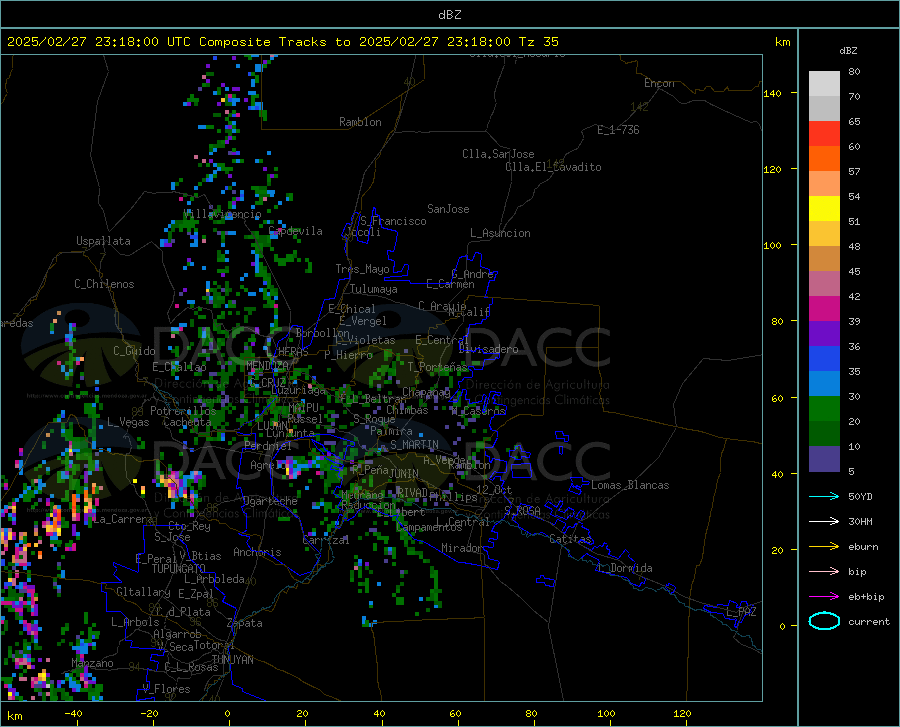
Task: Click the 'Encon' map label
Action: 659,83
